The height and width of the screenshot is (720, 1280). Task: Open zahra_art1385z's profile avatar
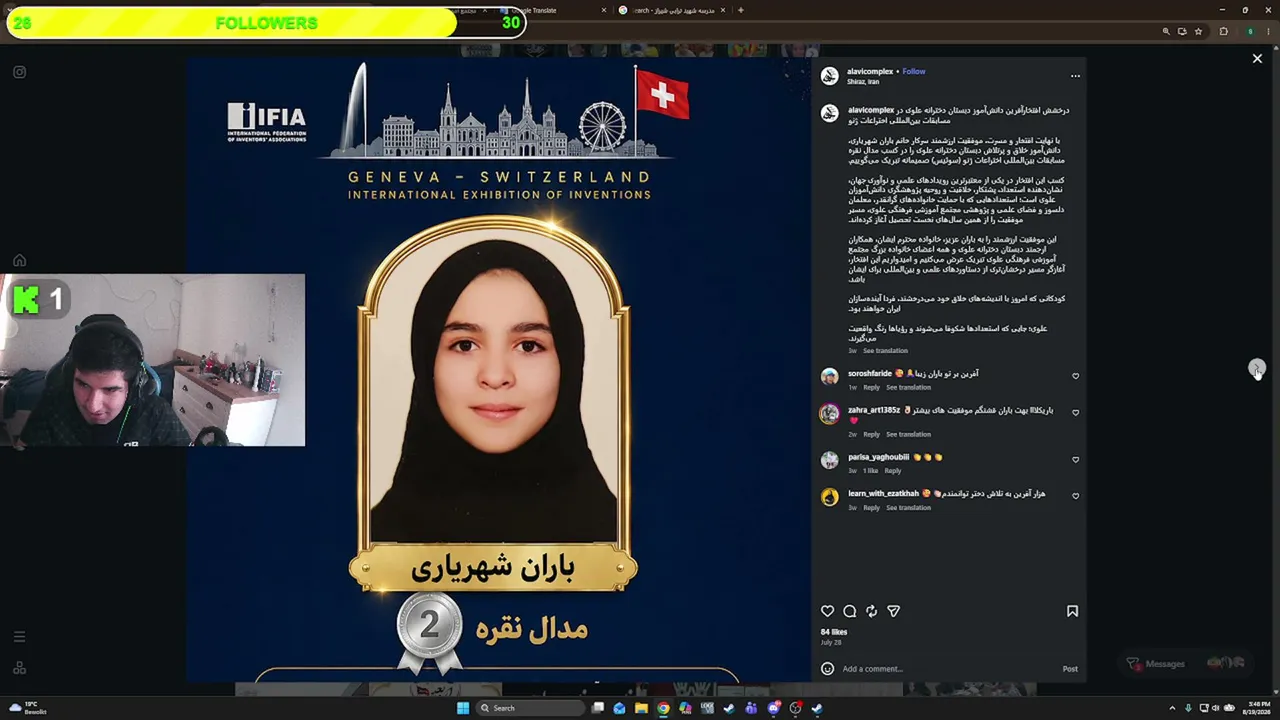[829, 414]
